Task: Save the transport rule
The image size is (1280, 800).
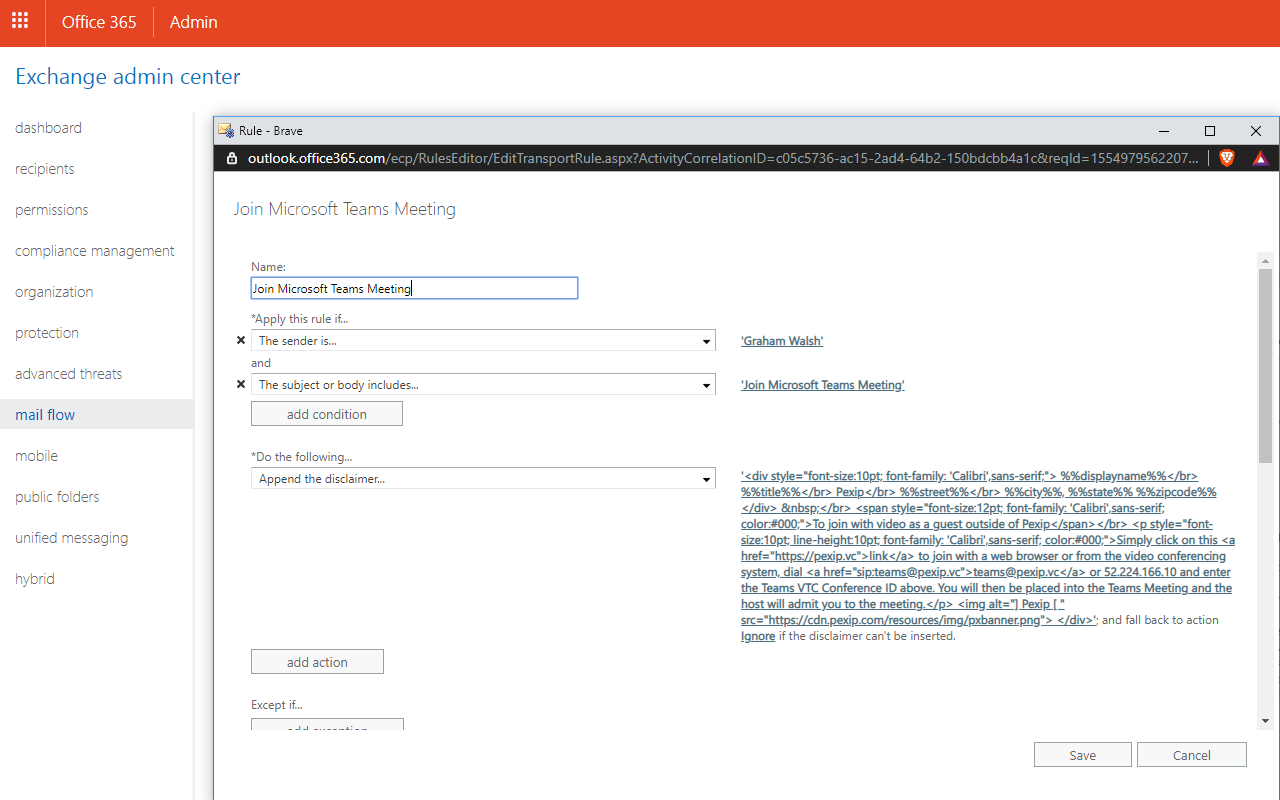Action: pos(1083,754)
